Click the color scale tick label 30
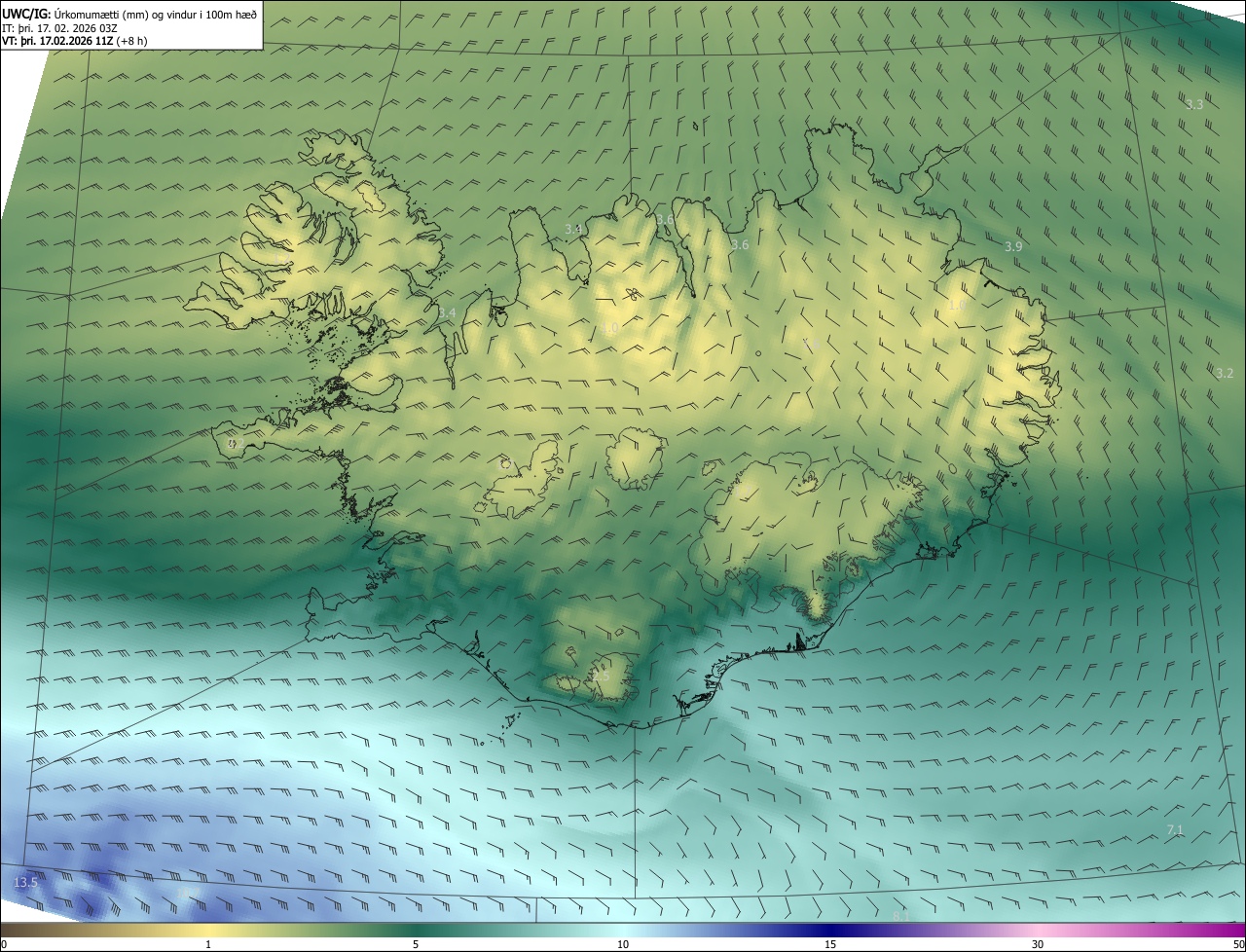The image size is (1246, 952). coord(1038,944)
